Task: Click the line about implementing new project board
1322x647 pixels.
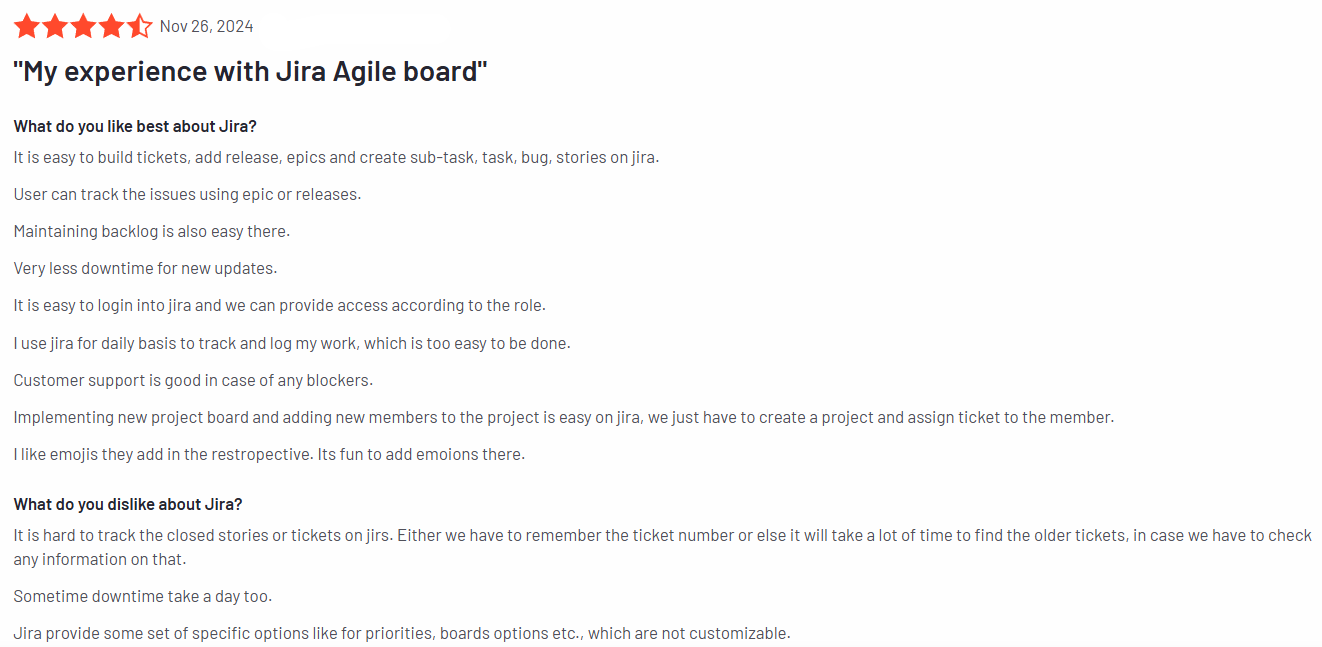Action: [x=563, y=417]
